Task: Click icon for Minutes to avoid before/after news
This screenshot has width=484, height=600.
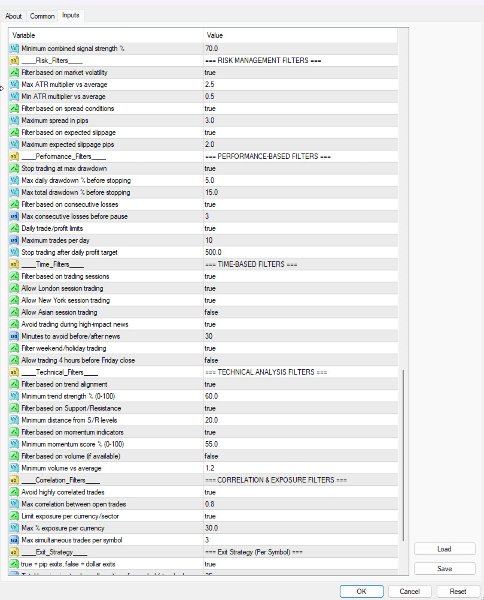Action: [14, 336]
